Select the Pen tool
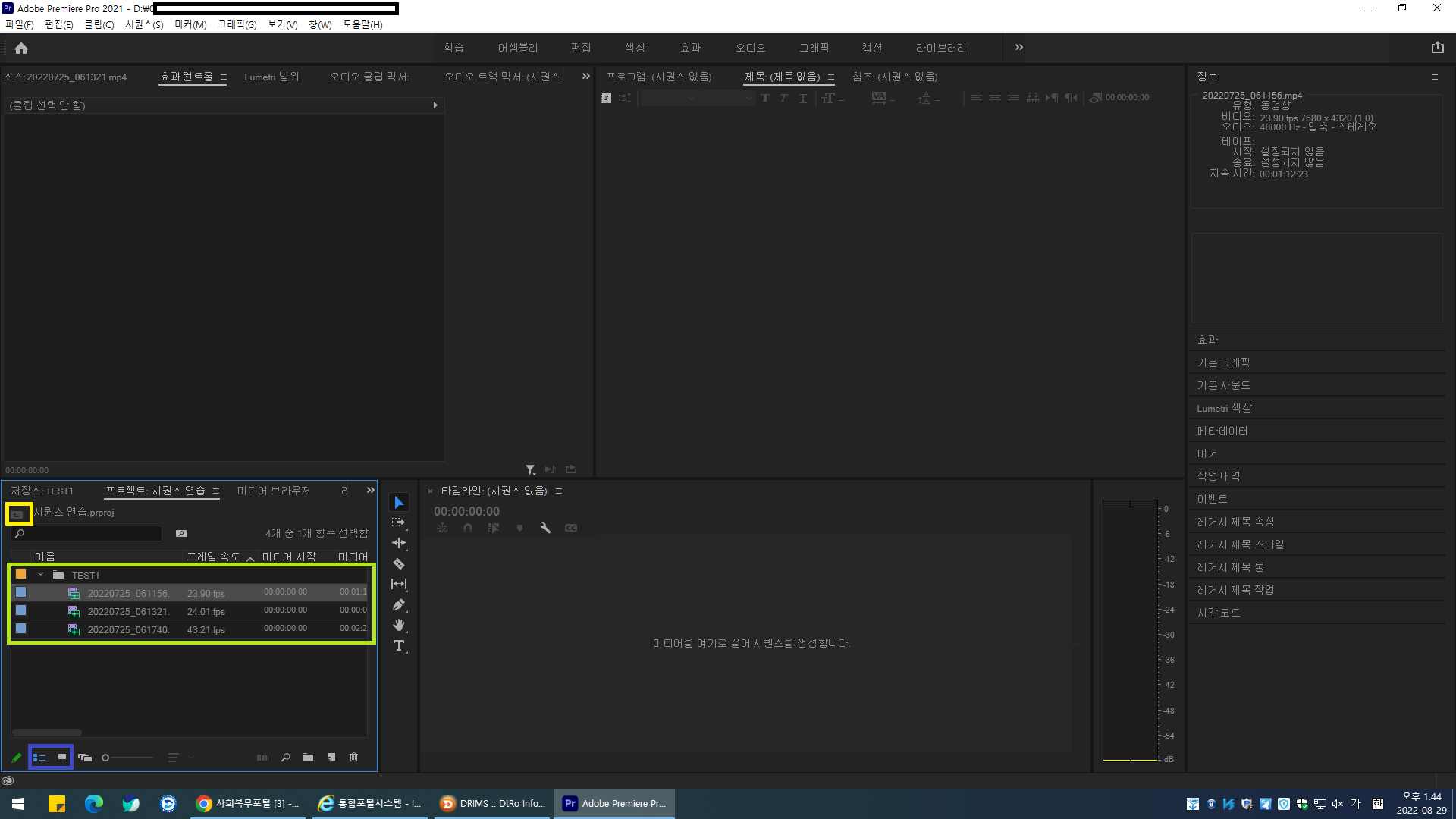The image size is (1456, 819). 398,605
